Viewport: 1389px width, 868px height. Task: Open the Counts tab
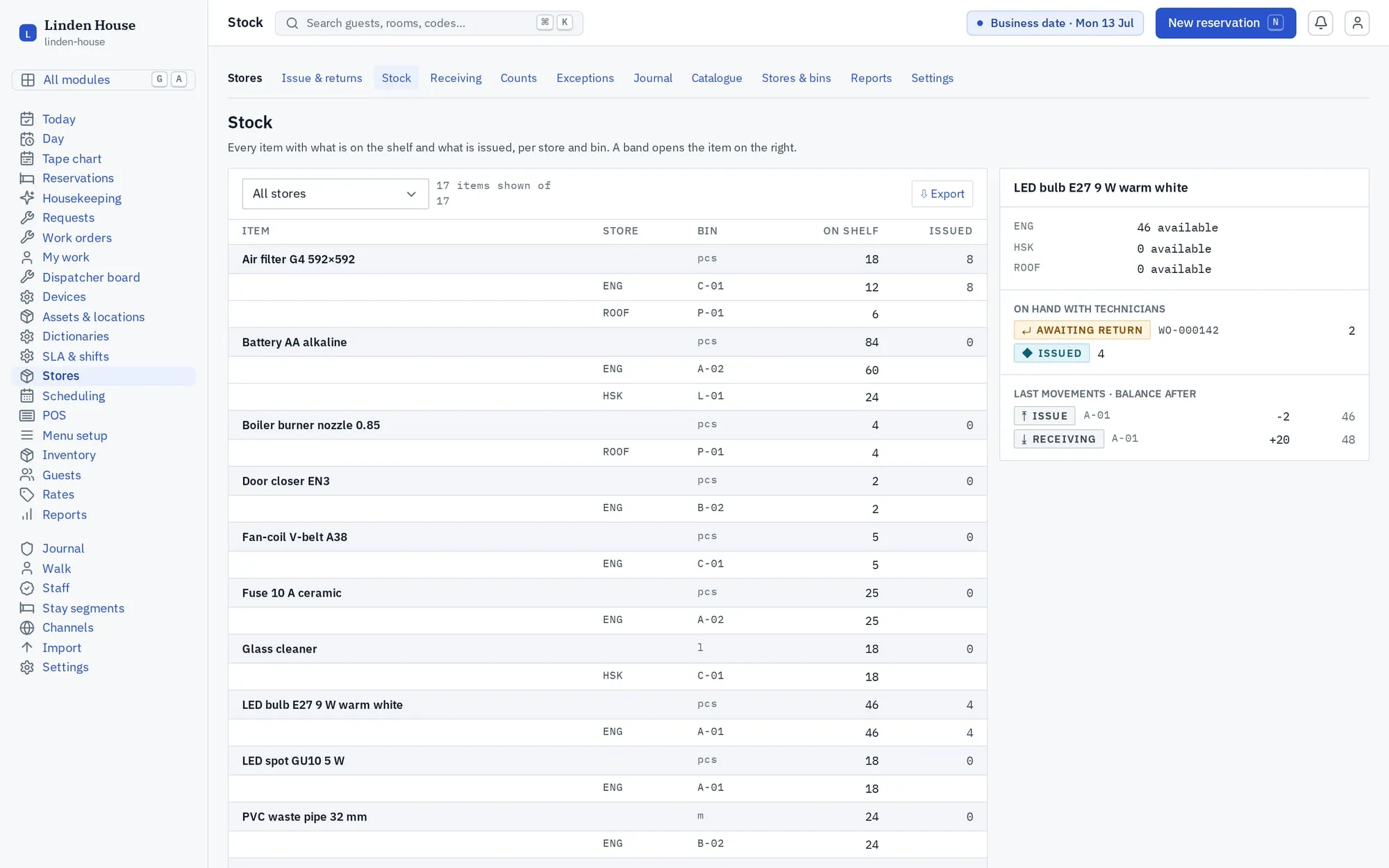click(518, 78)
